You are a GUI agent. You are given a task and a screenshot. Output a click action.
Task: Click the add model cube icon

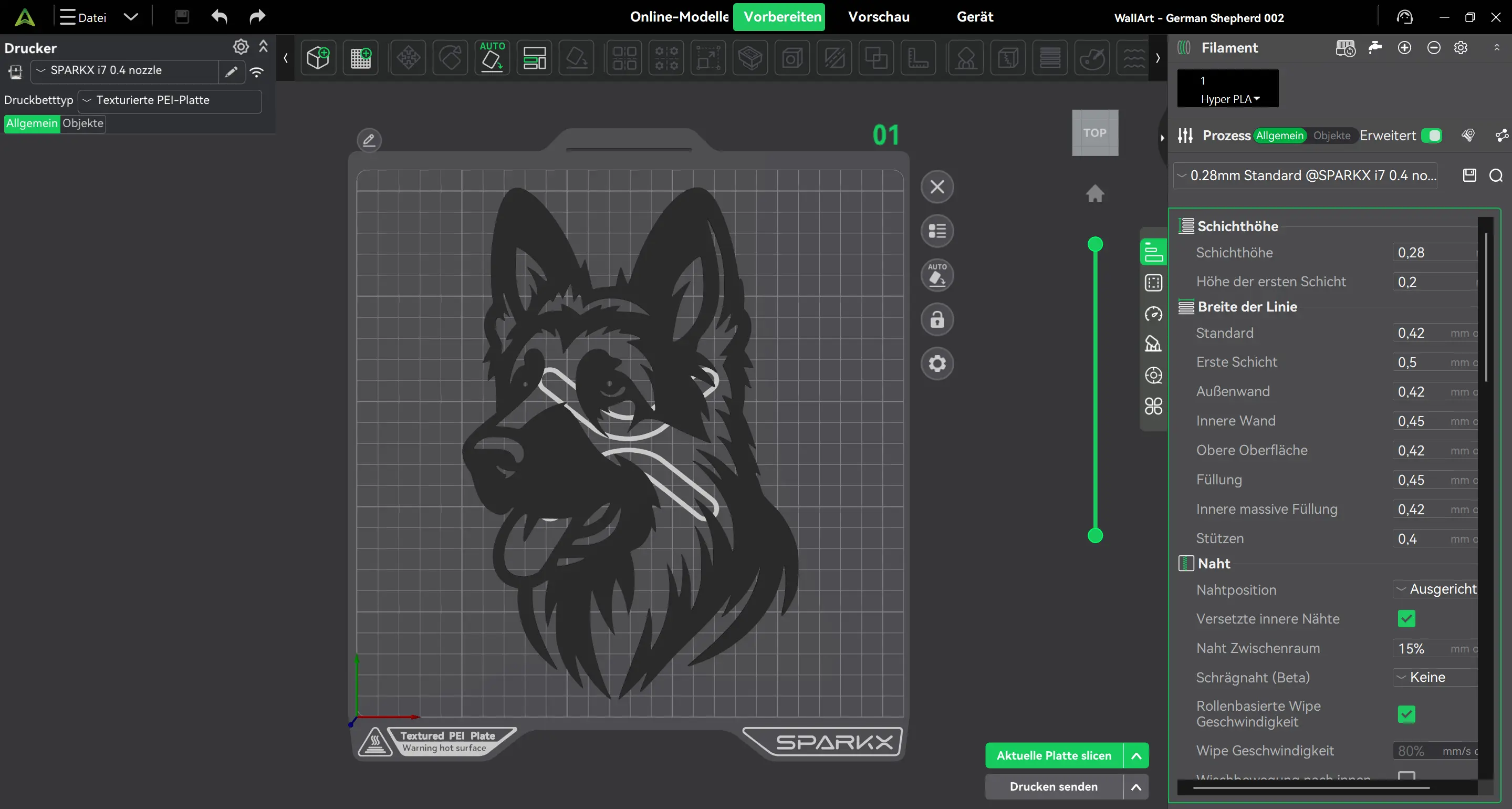[x=318, y=58]
